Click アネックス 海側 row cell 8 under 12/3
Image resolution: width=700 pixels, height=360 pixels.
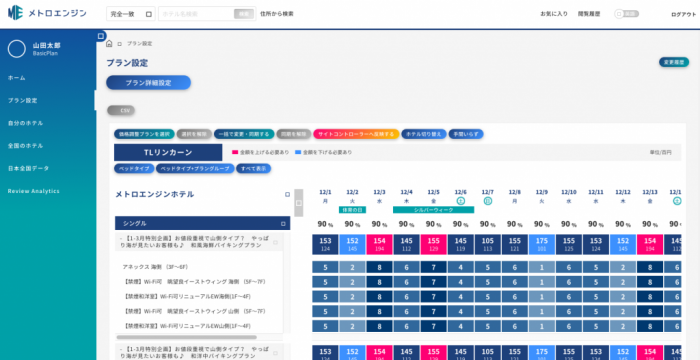coord(379,267)
